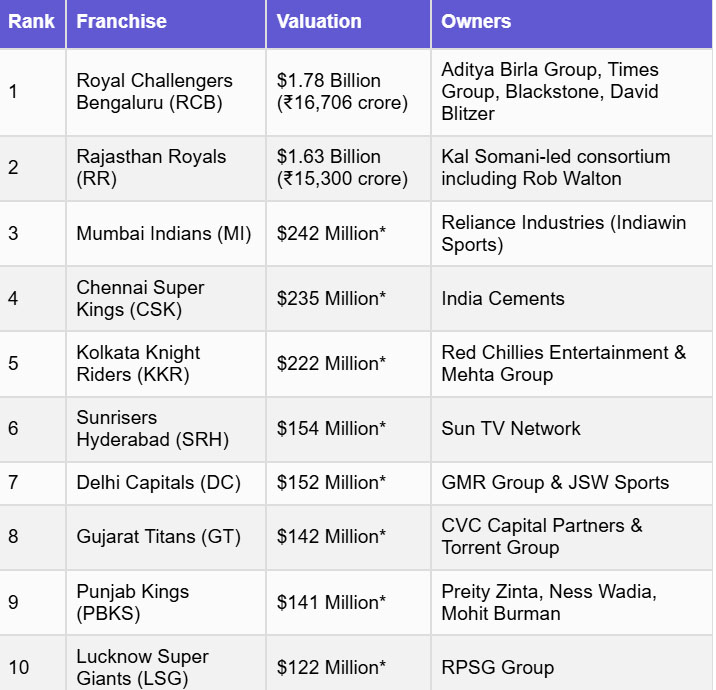Viewport: 716px width, 690px height.
Task: Click the $235 Million valuation cell
Action: pyautogui.click(x=331, y=298)
